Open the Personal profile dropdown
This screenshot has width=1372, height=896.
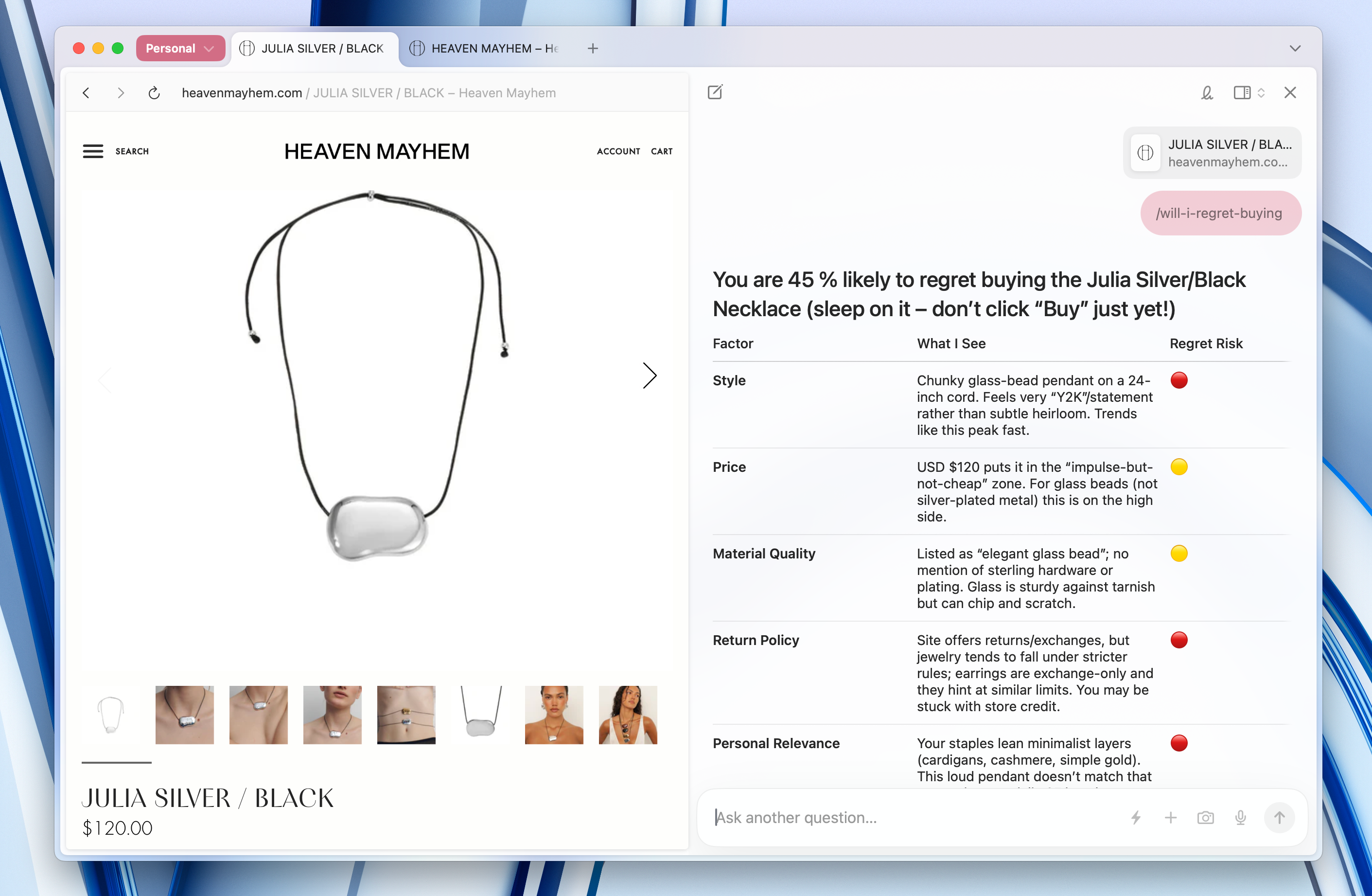(x=180, y=49)
